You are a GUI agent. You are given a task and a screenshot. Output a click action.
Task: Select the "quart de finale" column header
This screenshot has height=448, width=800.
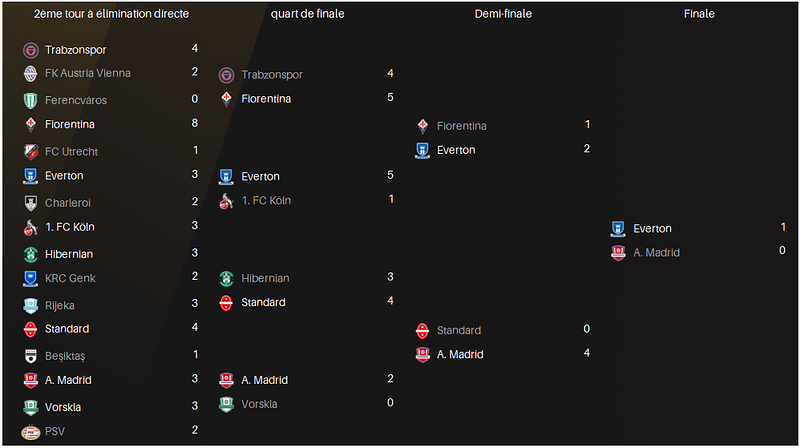pyautogui.click(x=305, y=15)
